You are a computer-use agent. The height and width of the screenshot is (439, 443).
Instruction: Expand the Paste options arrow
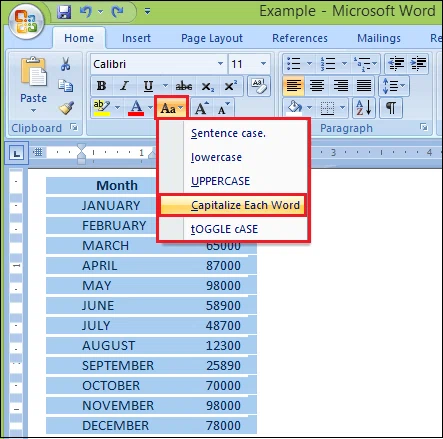click(33, 110)
